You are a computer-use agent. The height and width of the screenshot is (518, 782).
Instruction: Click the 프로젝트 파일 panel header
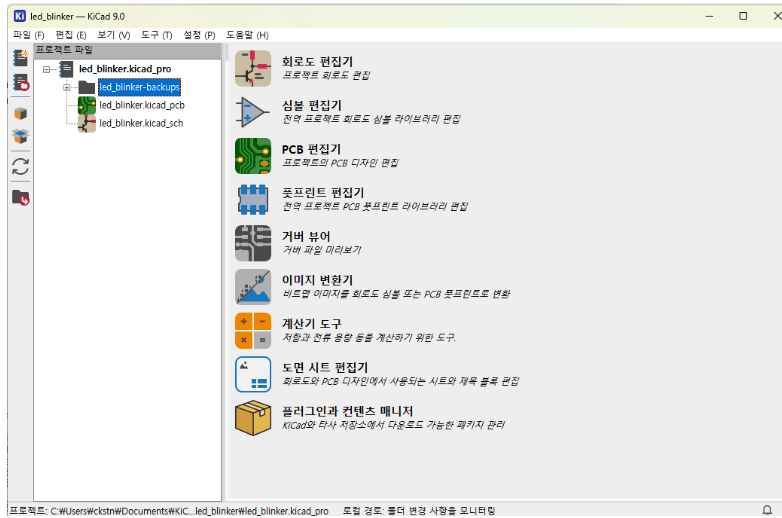pos(128,50)
